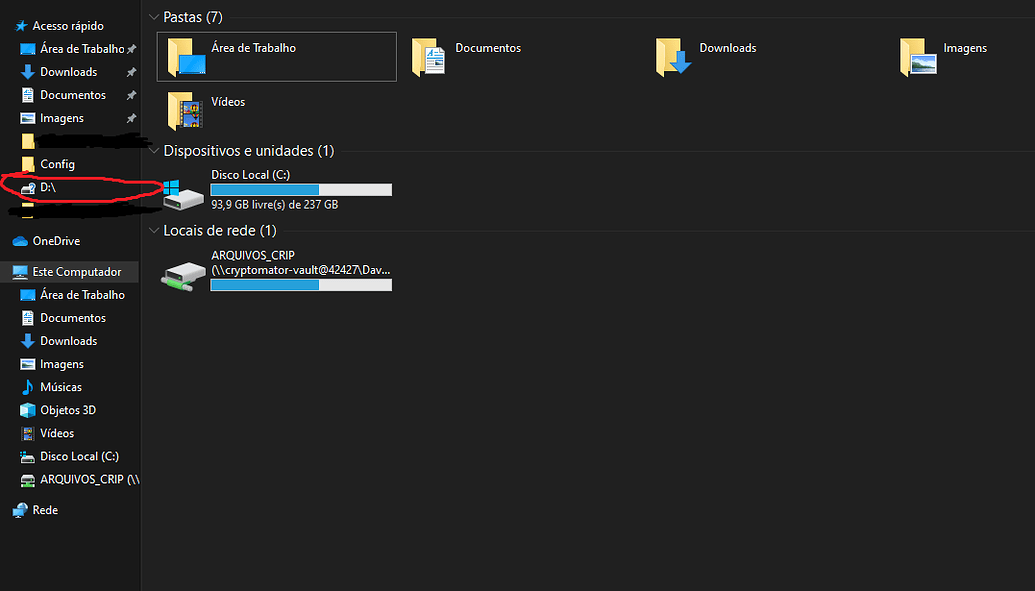Open Músicas in navigation pane
1035x591 pixels.
point(61,387)
